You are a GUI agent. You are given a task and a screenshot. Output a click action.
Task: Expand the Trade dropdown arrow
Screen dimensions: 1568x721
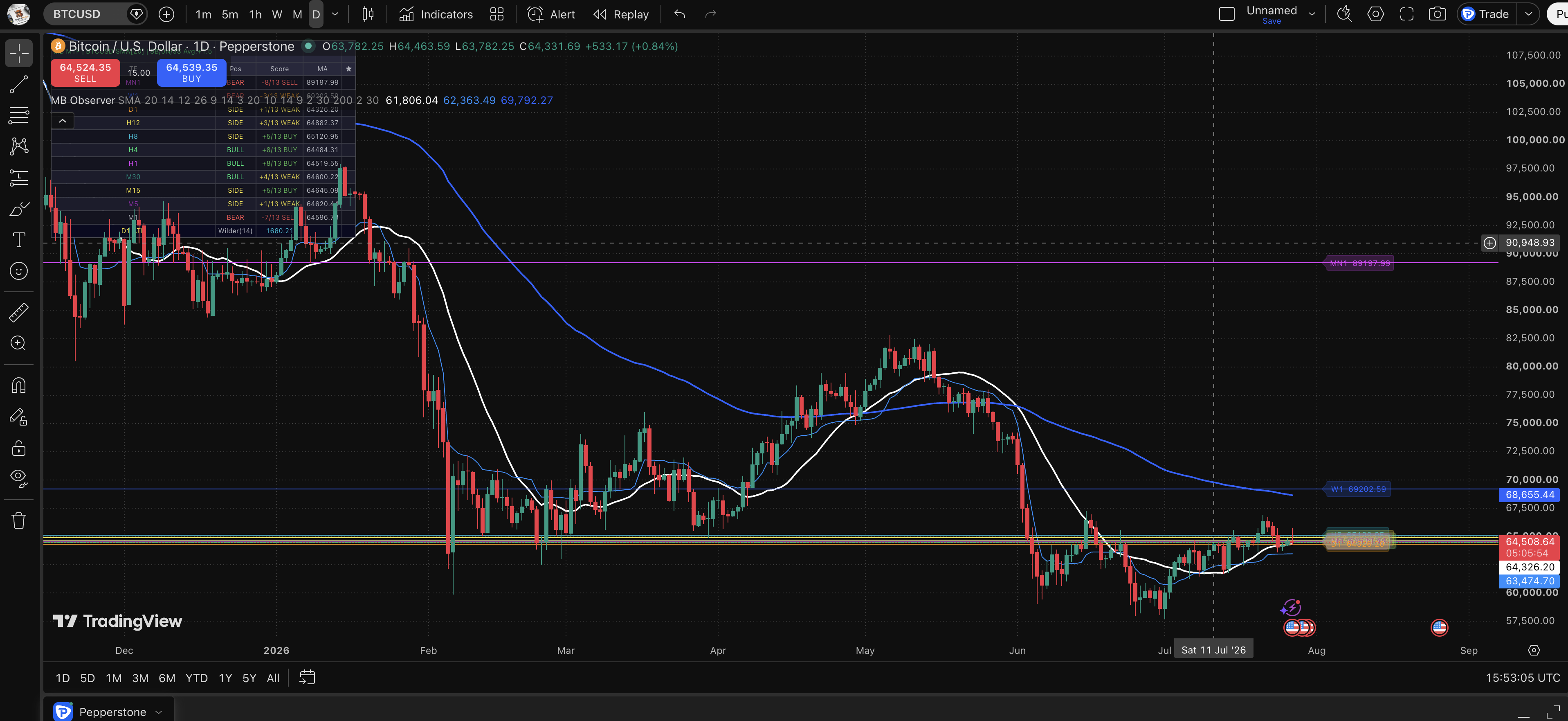pyautogui.click(x=1528, y=14)
